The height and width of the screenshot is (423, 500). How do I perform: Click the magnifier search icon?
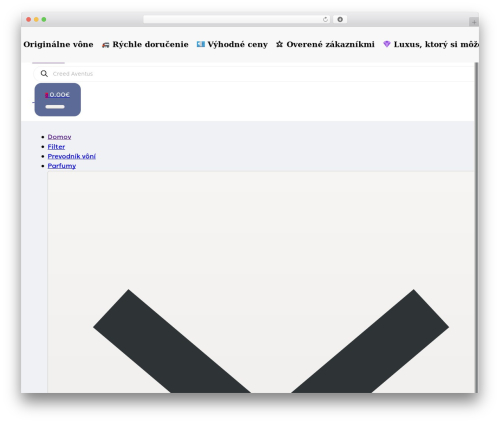coord(44,74)
